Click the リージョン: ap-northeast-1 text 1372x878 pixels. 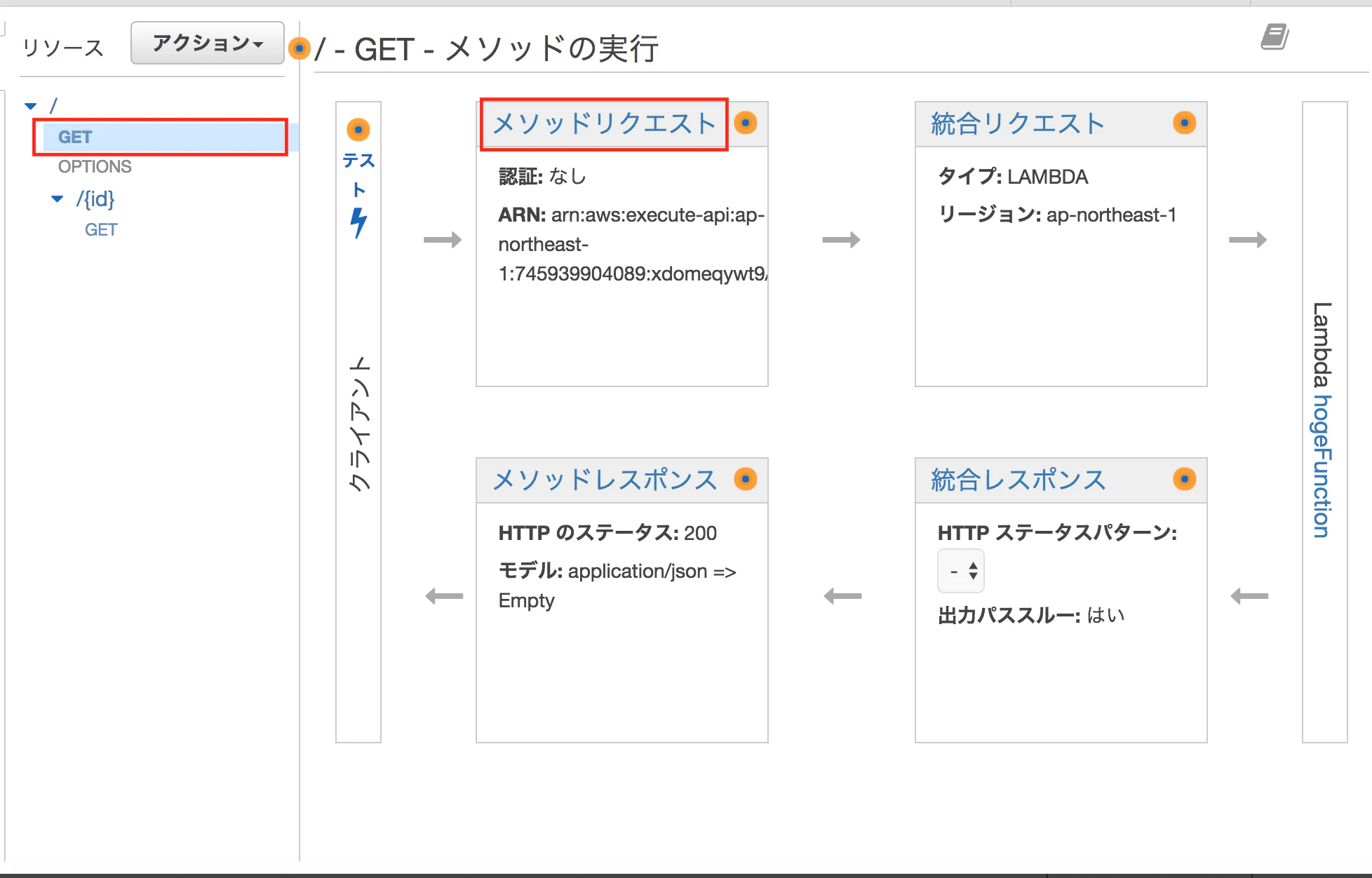(x=1057, y=215)
